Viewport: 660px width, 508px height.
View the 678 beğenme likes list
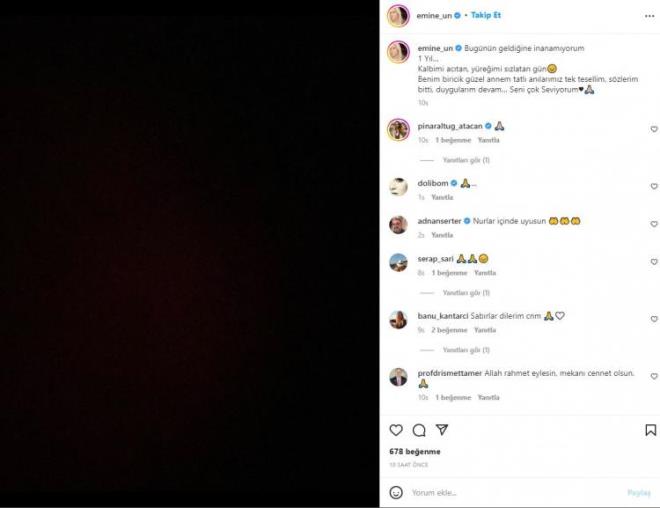[415, 452]
